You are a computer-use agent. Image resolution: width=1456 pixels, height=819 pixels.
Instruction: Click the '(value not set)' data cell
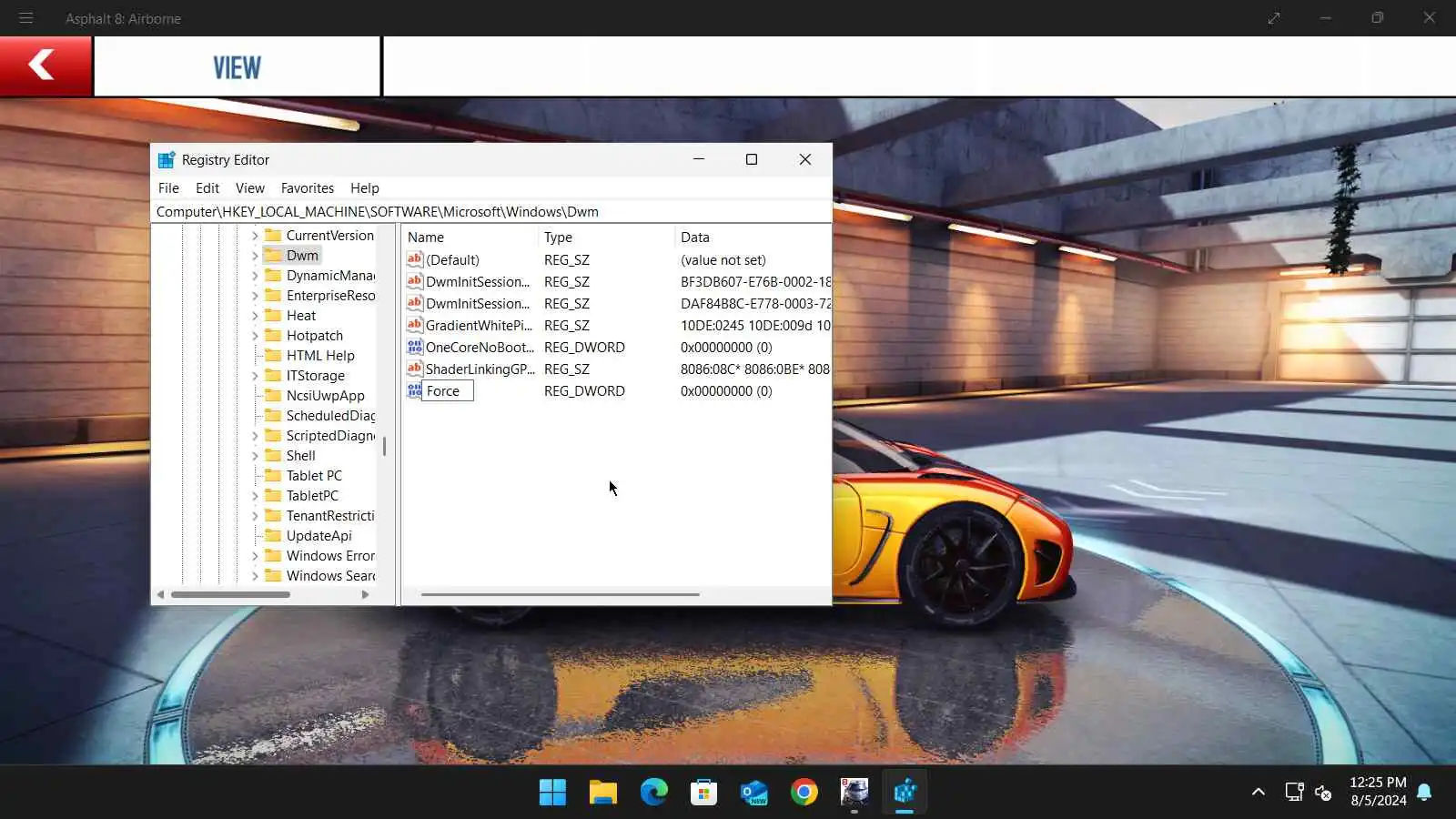click(x=723, y=260)
